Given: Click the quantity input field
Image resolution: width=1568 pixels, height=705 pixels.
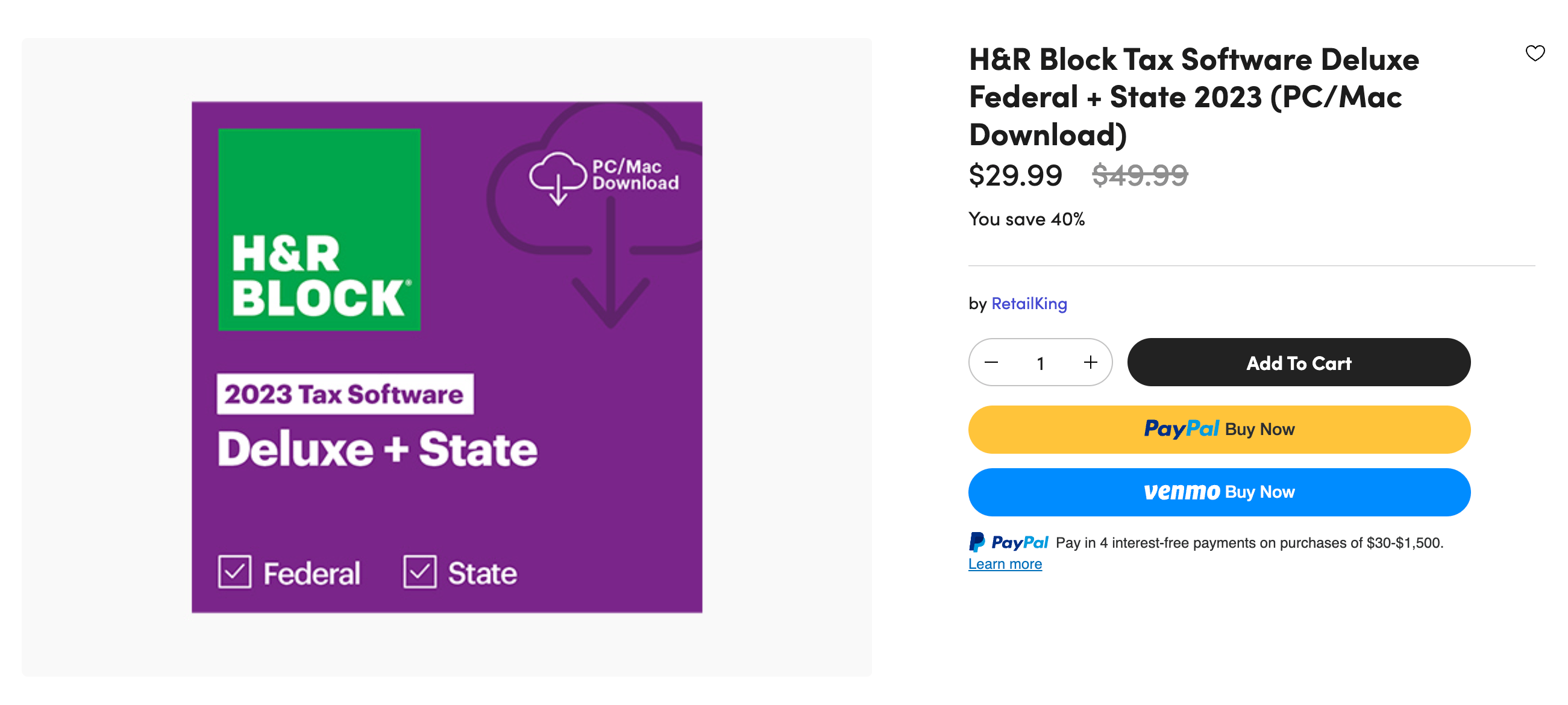Looking at the screenshot, I should pos(1040,362).
